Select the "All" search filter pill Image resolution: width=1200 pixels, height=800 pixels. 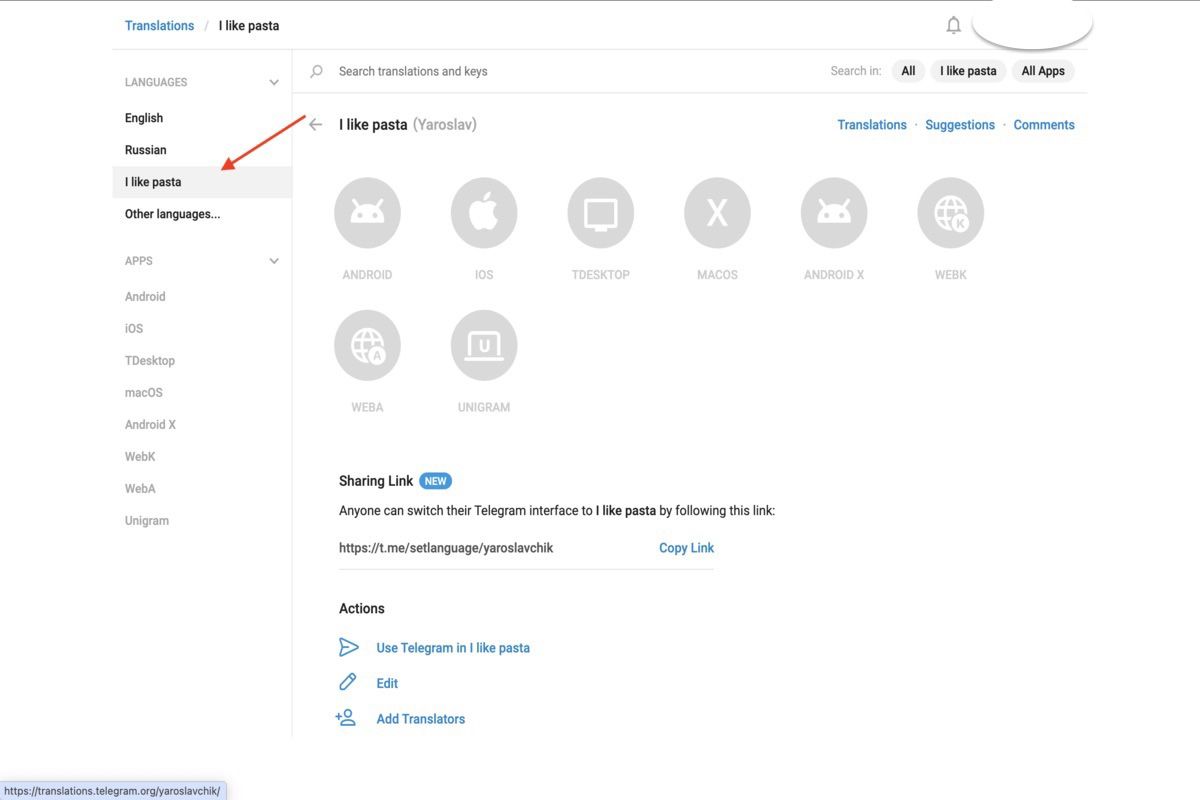tap(908, 71)
